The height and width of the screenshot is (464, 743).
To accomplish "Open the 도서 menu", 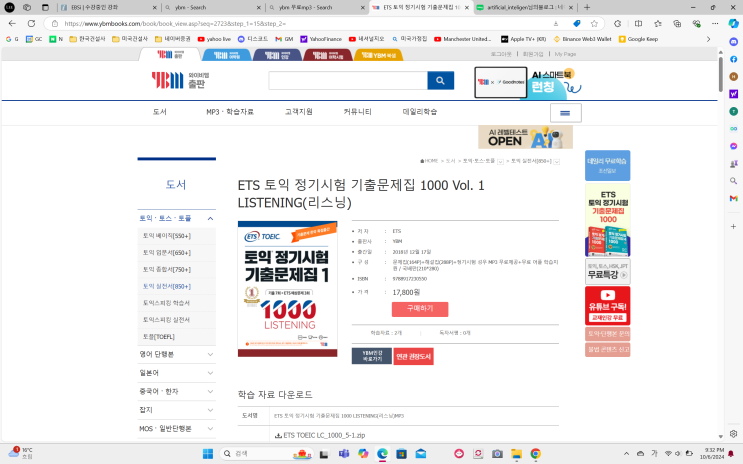I will click(x=160, y=112).
